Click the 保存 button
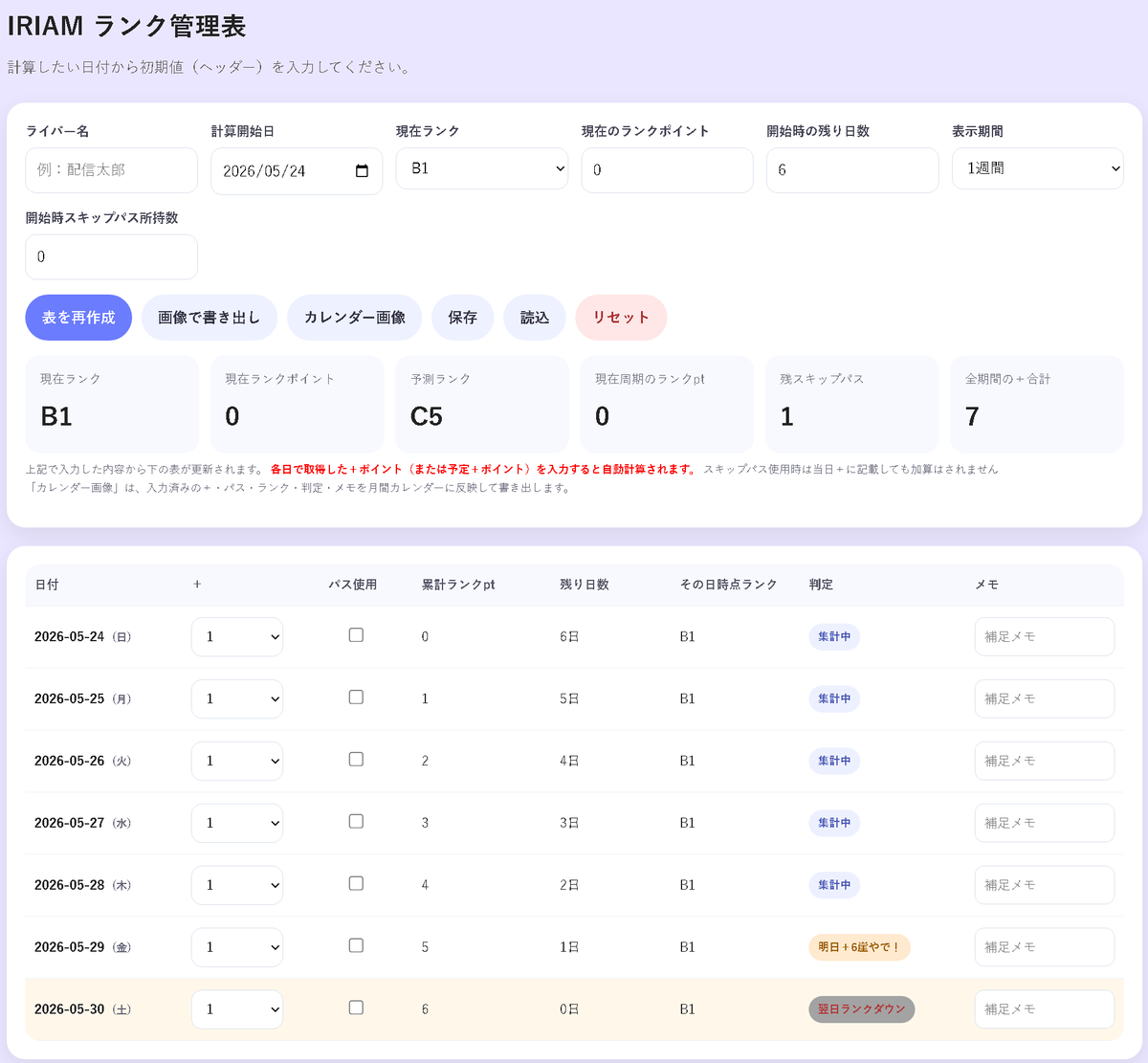The image size is (1148, 1063). tap(463, 318)
